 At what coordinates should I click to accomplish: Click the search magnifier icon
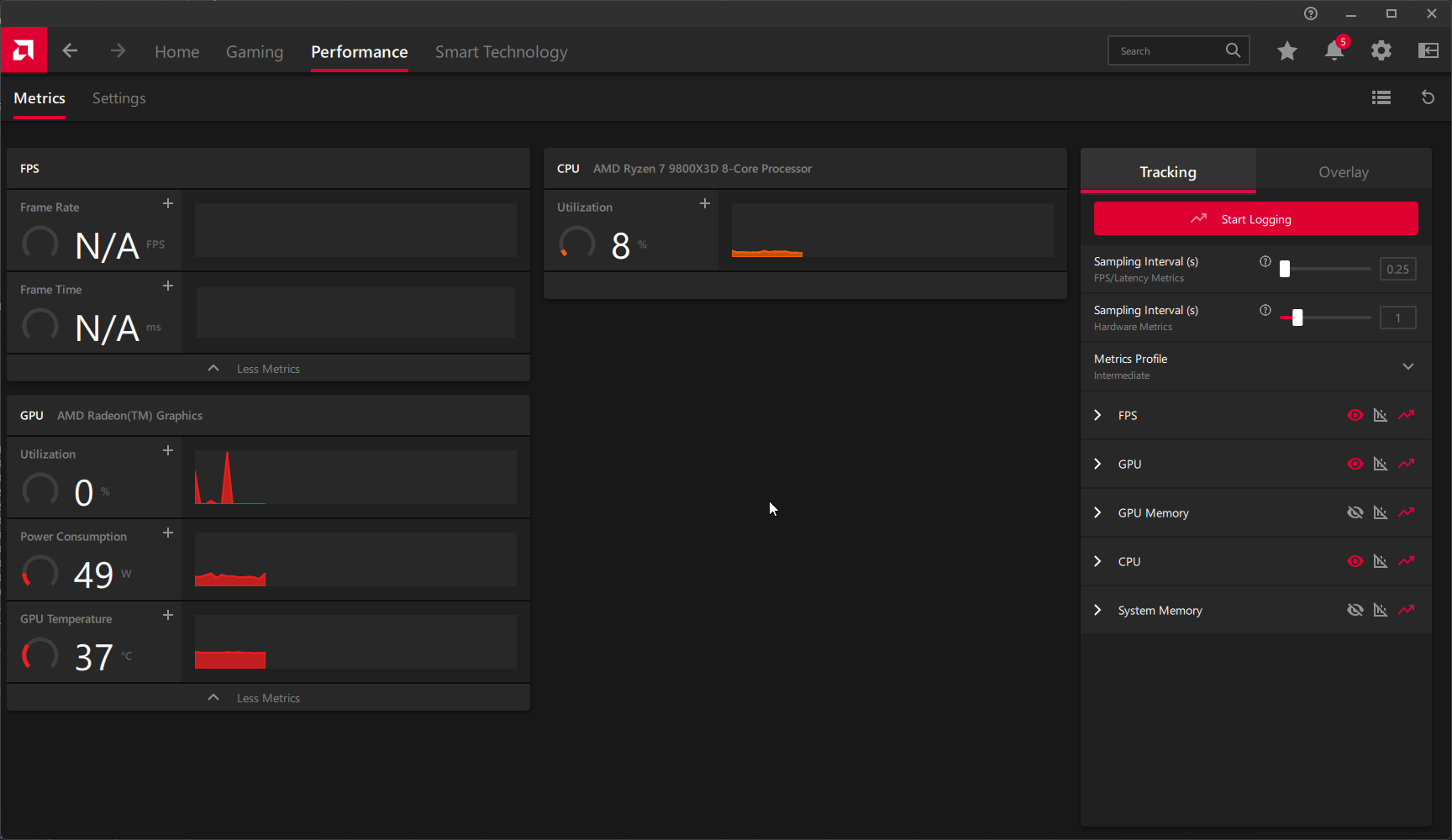pyautogui.click(x=1233, y=50)
